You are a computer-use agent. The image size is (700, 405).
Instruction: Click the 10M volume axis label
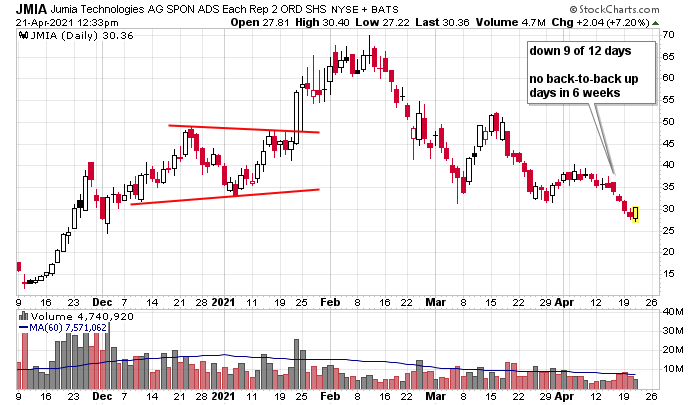coord(673,369)
